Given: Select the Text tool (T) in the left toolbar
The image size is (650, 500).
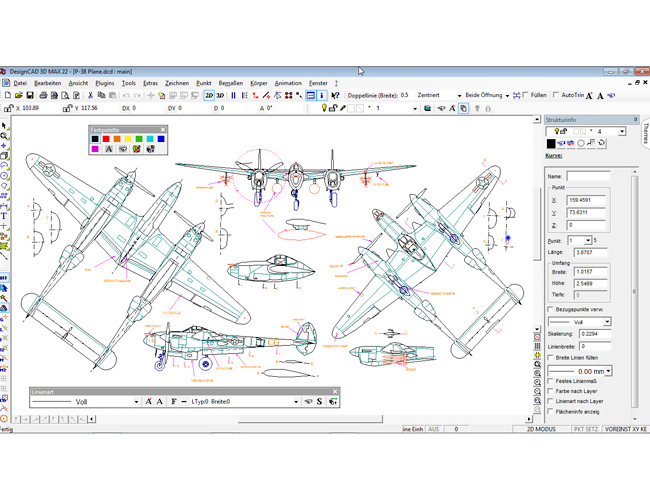Looking at the screenshot, I should (4, 216).
